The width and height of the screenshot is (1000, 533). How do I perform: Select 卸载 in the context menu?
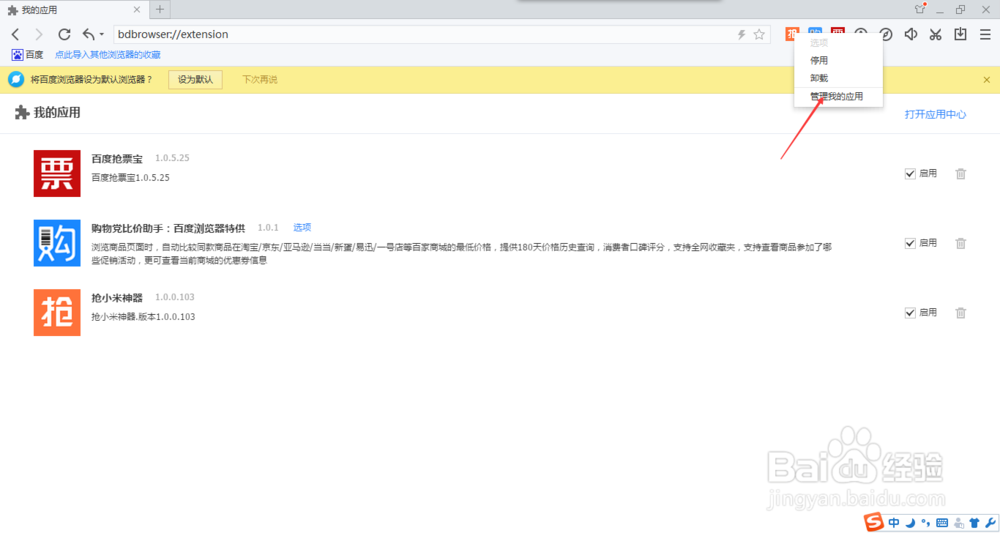tap(838, 78)
